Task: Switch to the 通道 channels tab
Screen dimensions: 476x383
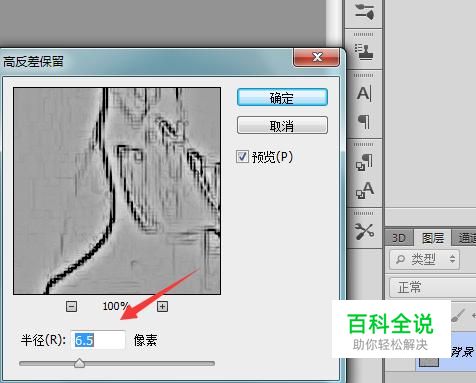Action: tap(465, 238)
